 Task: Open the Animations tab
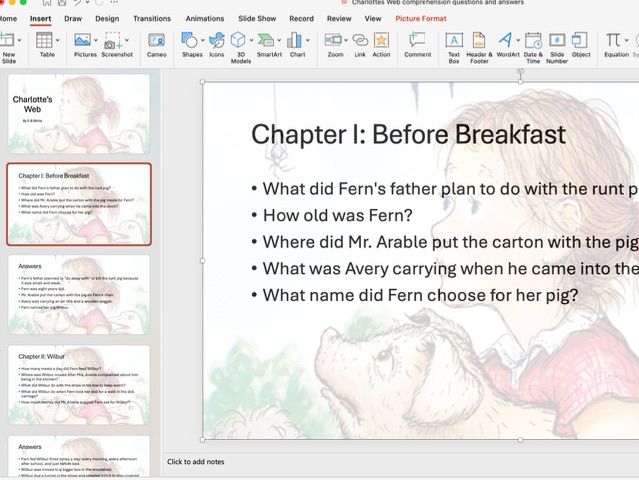(205, 19)
